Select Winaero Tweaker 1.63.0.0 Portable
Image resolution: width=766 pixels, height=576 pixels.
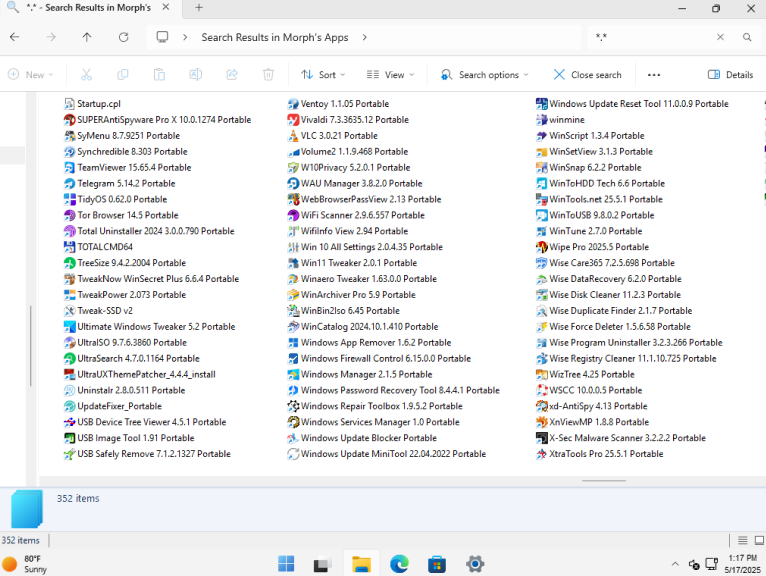coord(362,279)
